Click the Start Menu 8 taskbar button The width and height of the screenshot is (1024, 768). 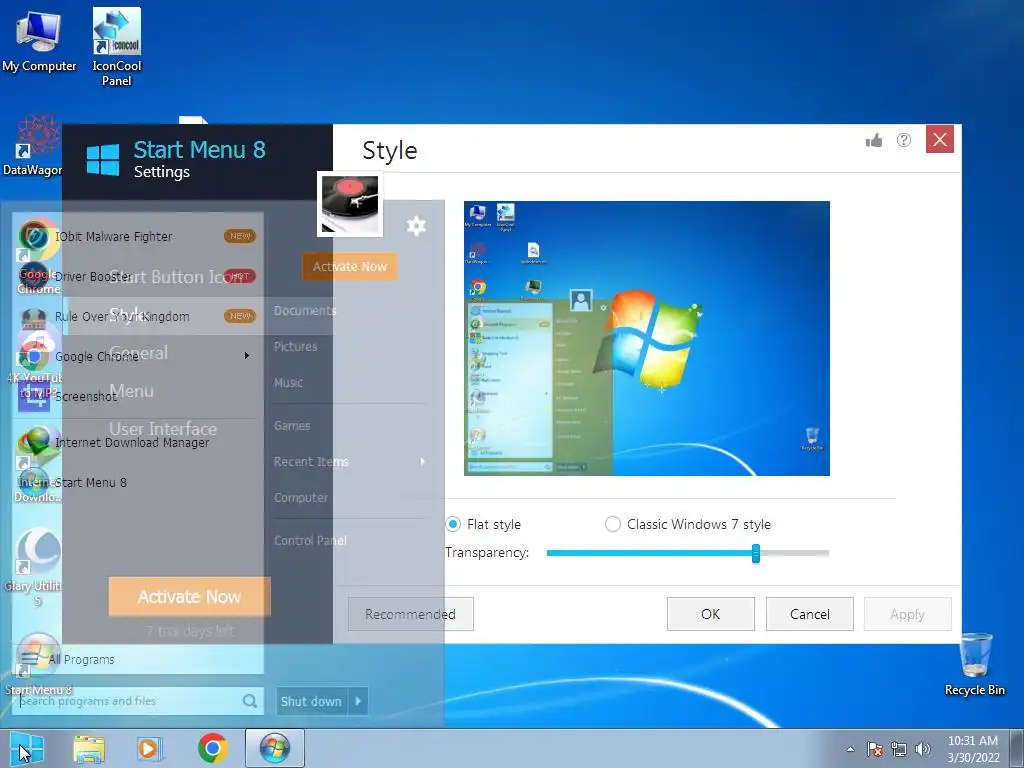(x=275, y=748)
